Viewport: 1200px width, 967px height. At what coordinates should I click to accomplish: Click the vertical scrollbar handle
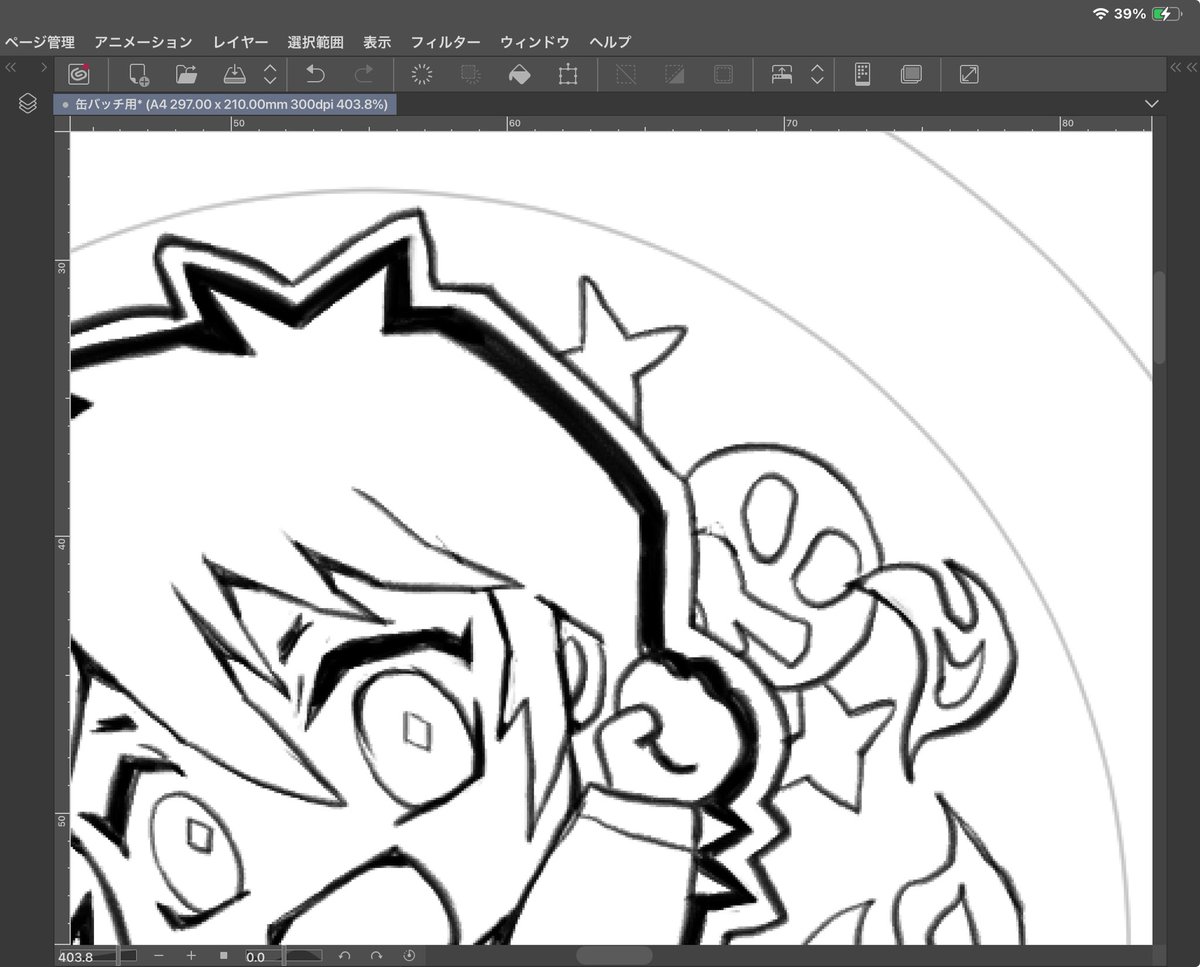pyautogui.click(x=1160, y=317)
